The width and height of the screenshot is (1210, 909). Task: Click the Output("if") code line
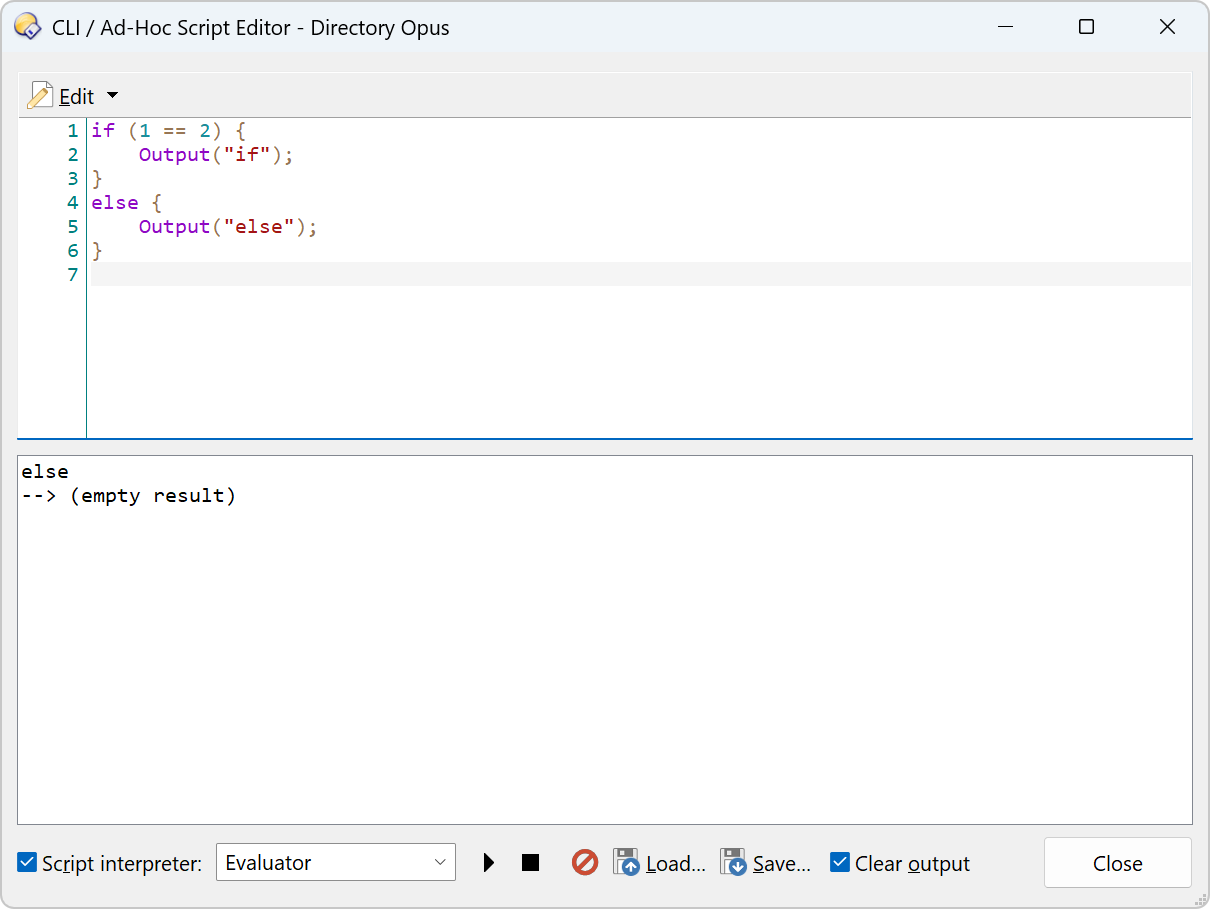coord(215,155)
